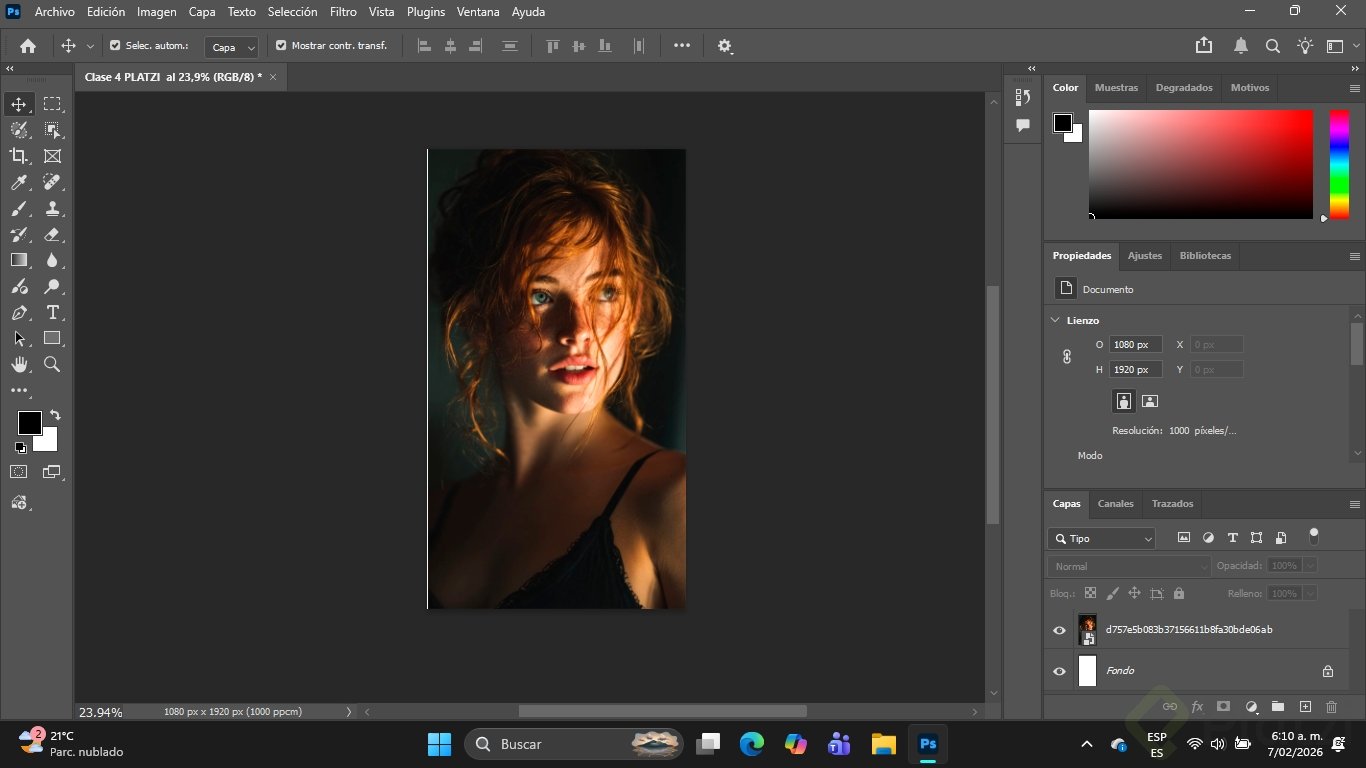This screenshot has width=1366, height=768.
Task: Open the layer blend mode Normal dropdown
Action: pos(1130,566)
